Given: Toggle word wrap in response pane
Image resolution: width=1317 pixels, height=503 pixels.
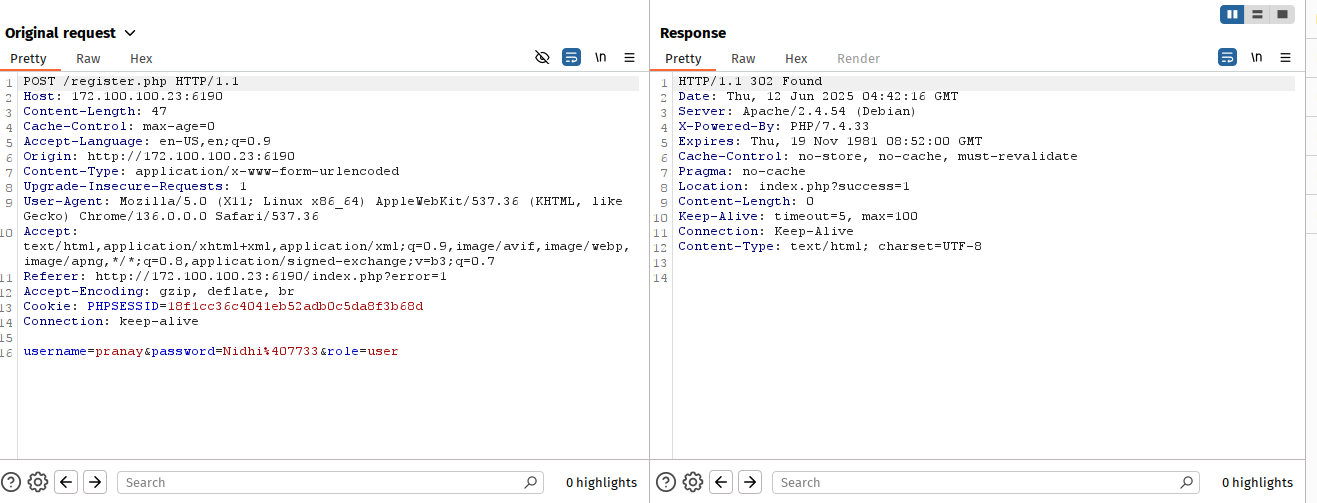Looking at the screenshot, I should click(1227, 58).
